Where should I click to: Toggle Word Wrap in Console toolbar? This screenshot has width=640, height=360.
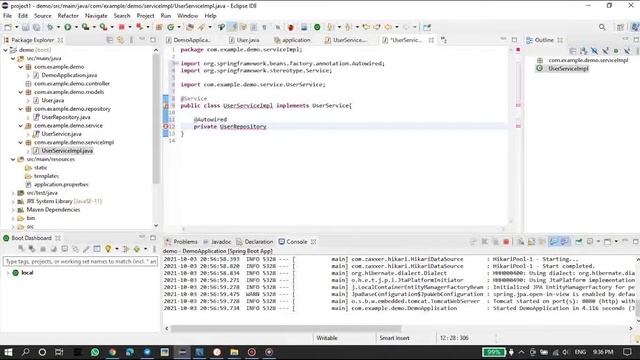[542, 242]
